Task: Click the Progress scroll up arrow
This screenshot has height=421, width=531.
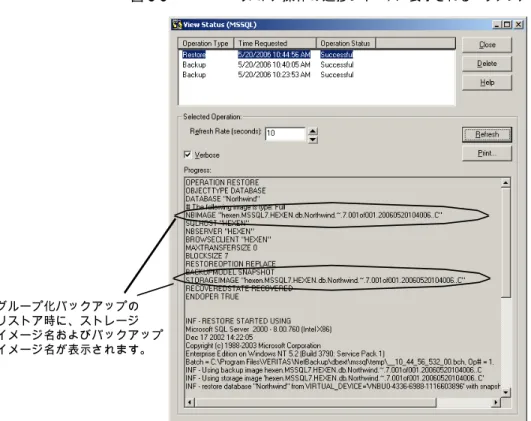Action: pyautogui.click(x=506, y=183)
